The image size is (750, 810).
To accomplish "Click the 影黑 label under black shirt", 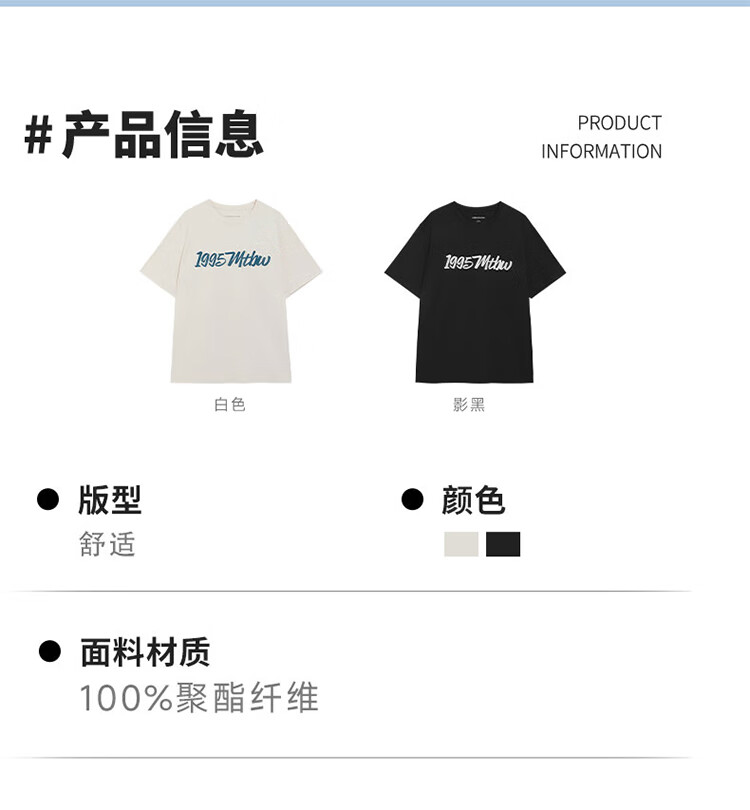I will pyautogui.click(x=469, y=404).
